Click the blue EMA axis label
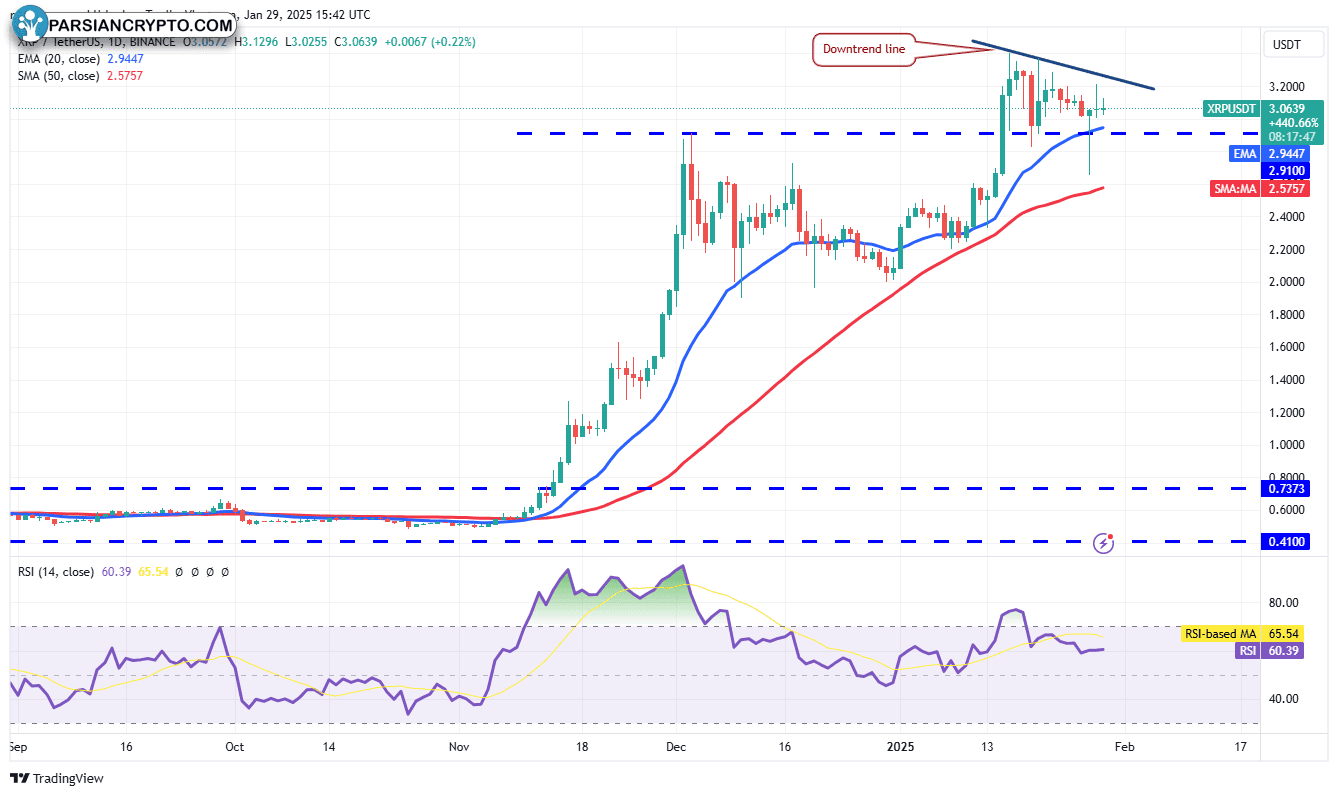The height and width of the screenshot is (796, 1338). [x=1244, y=154]
